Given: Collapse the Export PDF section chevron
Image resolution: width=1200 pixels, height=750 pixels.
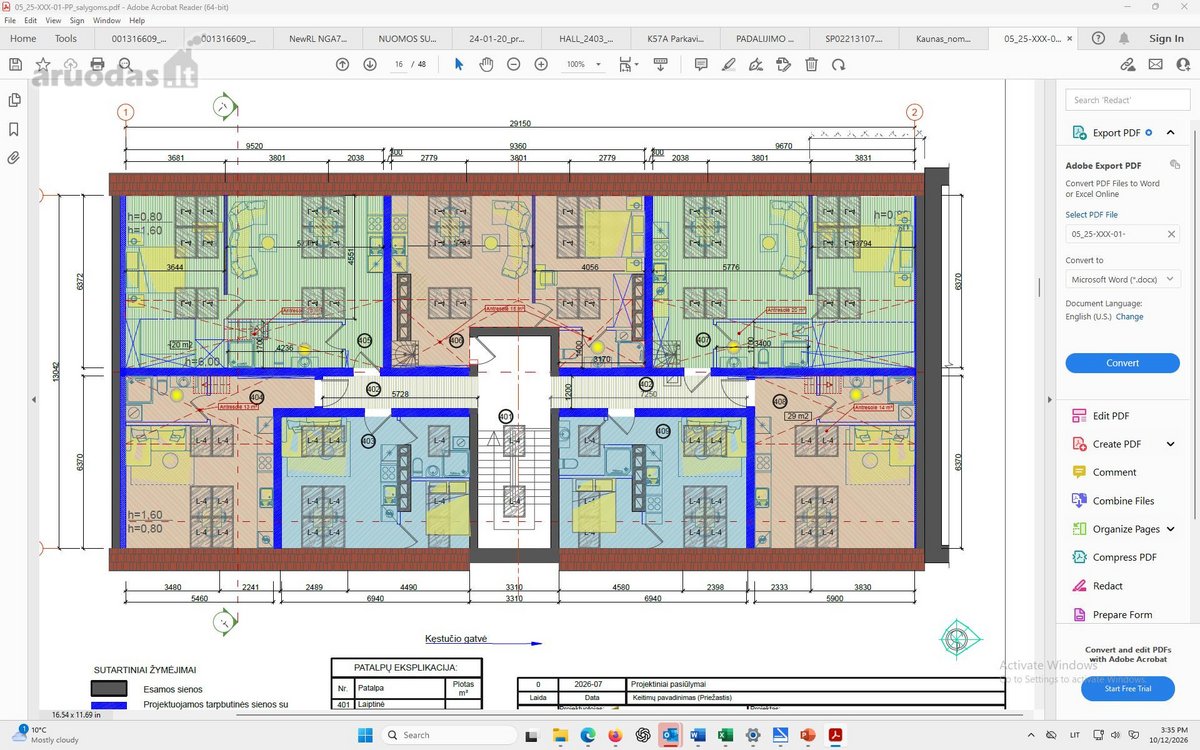Looking at the screenshot, I should click(x=1170, y=132).
